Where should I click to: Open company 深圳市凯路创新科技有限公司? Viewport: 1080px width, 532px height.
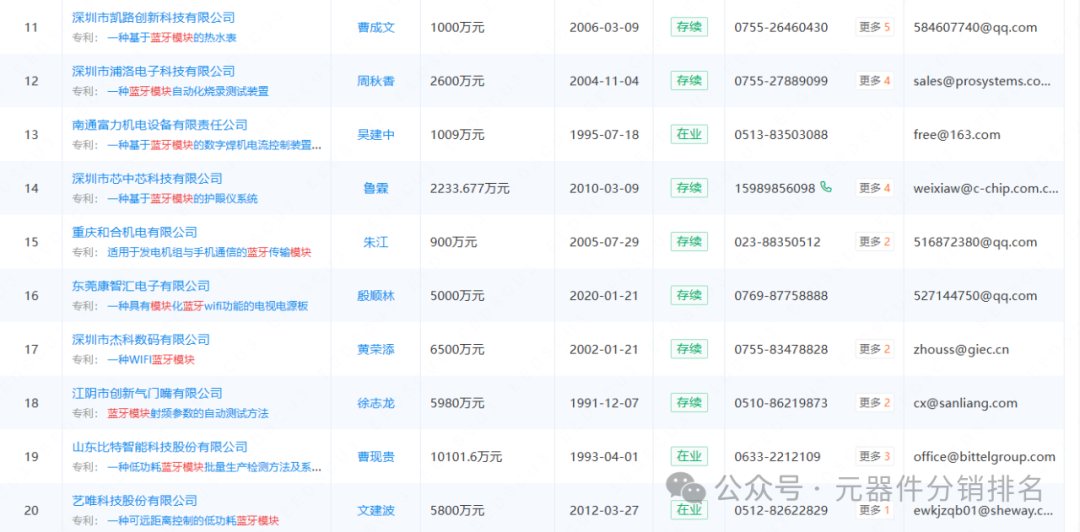coord(154,17)
